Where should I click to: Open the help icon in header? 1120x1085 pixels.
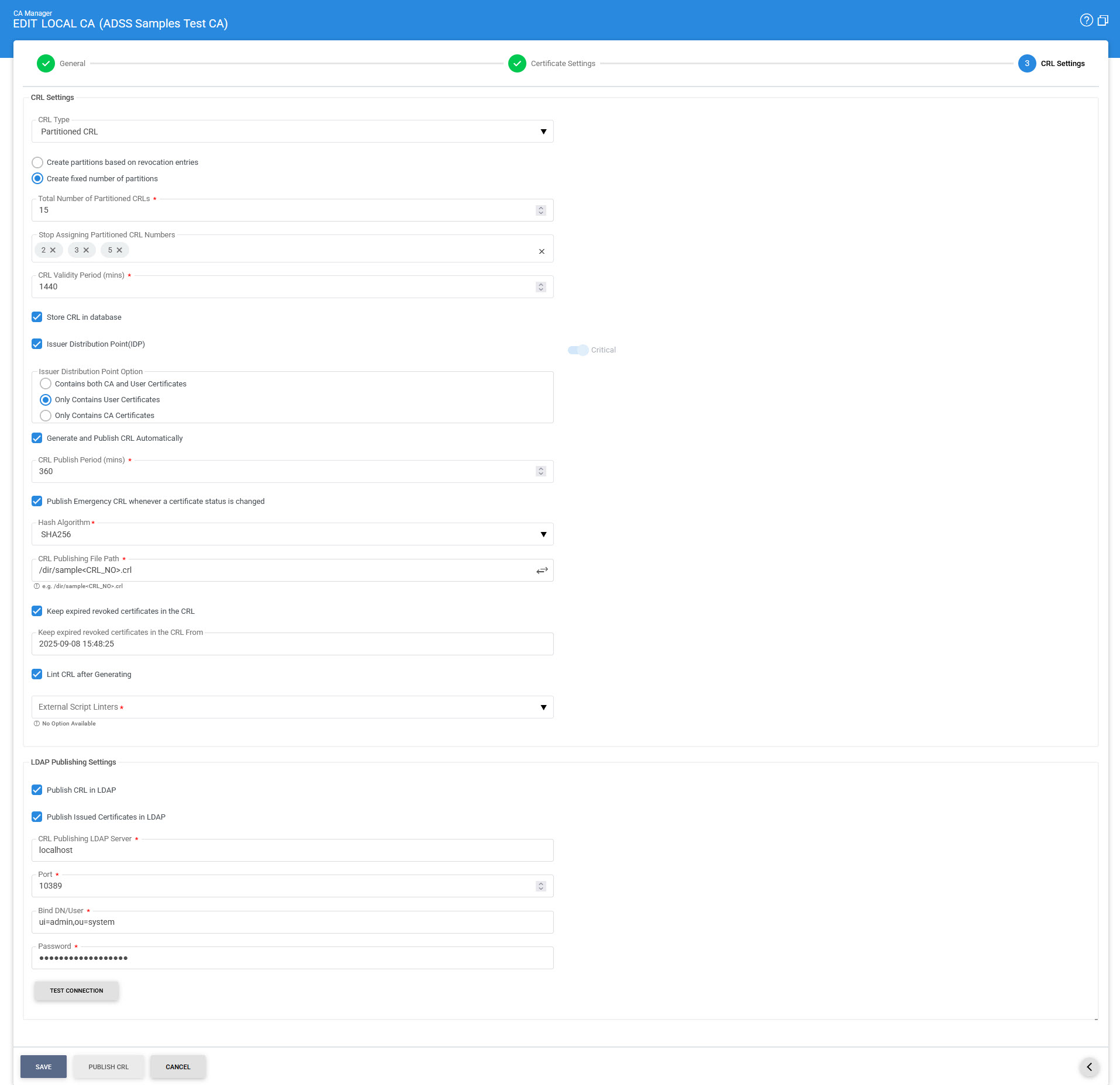point(1086,20)
